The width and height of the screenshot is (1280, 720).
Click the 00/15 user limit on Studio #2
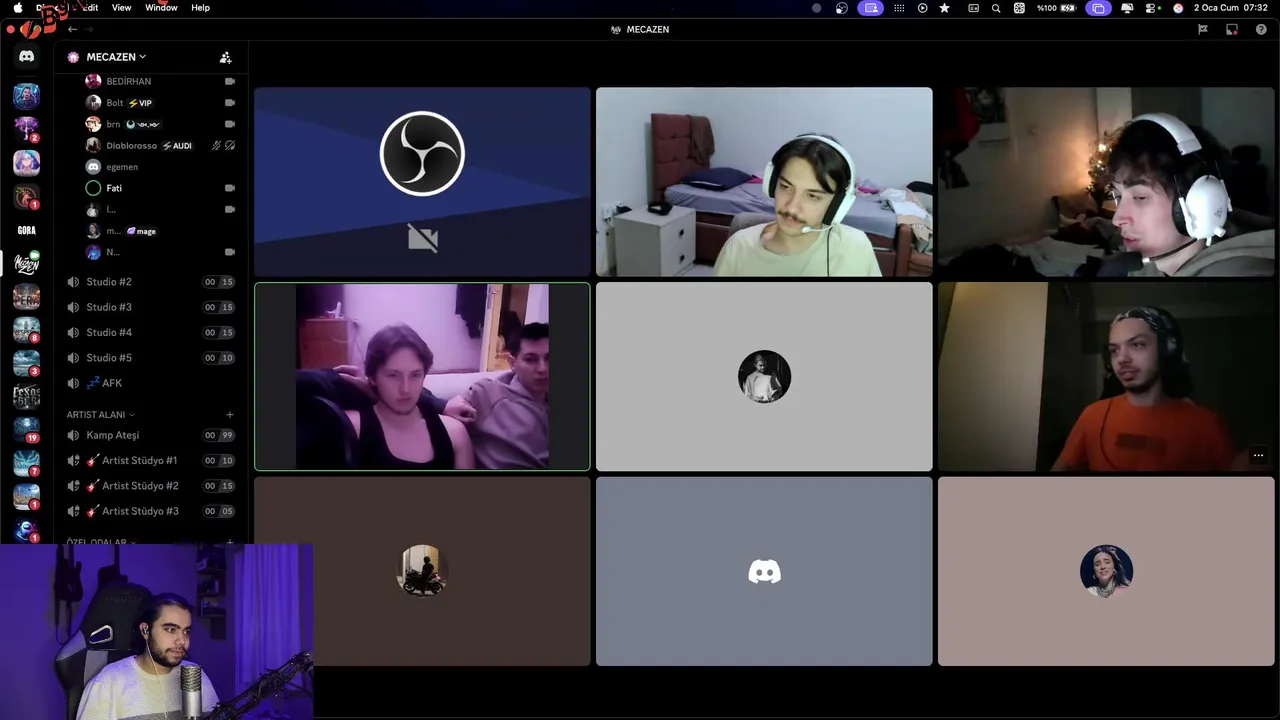coord(219,282)
